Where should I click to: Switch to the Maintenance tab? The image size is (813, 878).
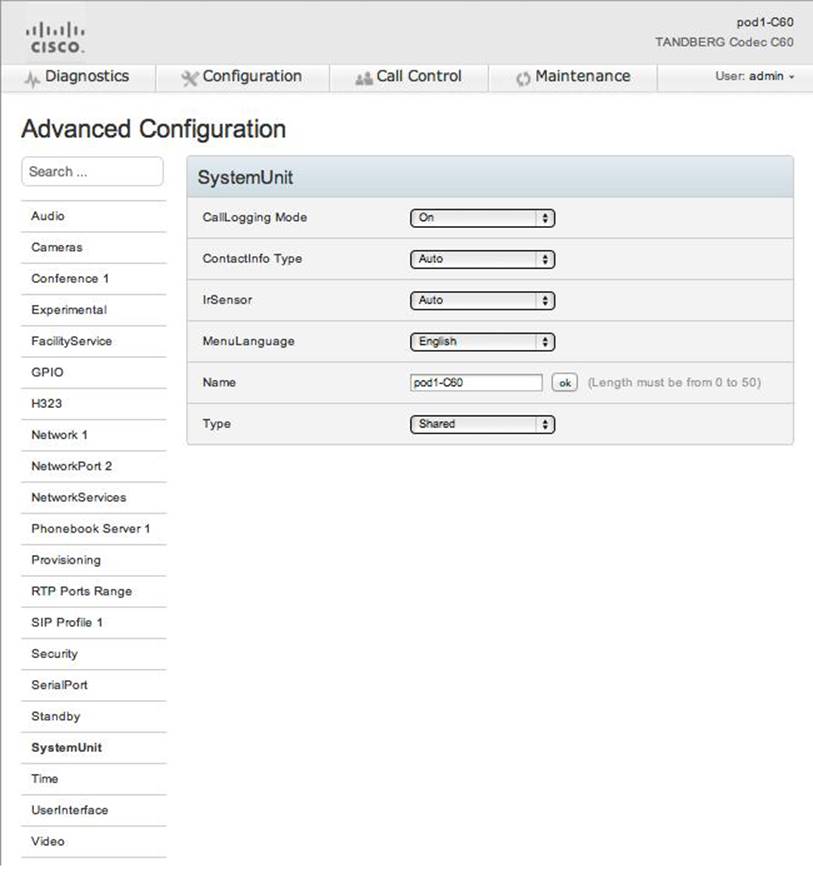(x=582, y=77)
